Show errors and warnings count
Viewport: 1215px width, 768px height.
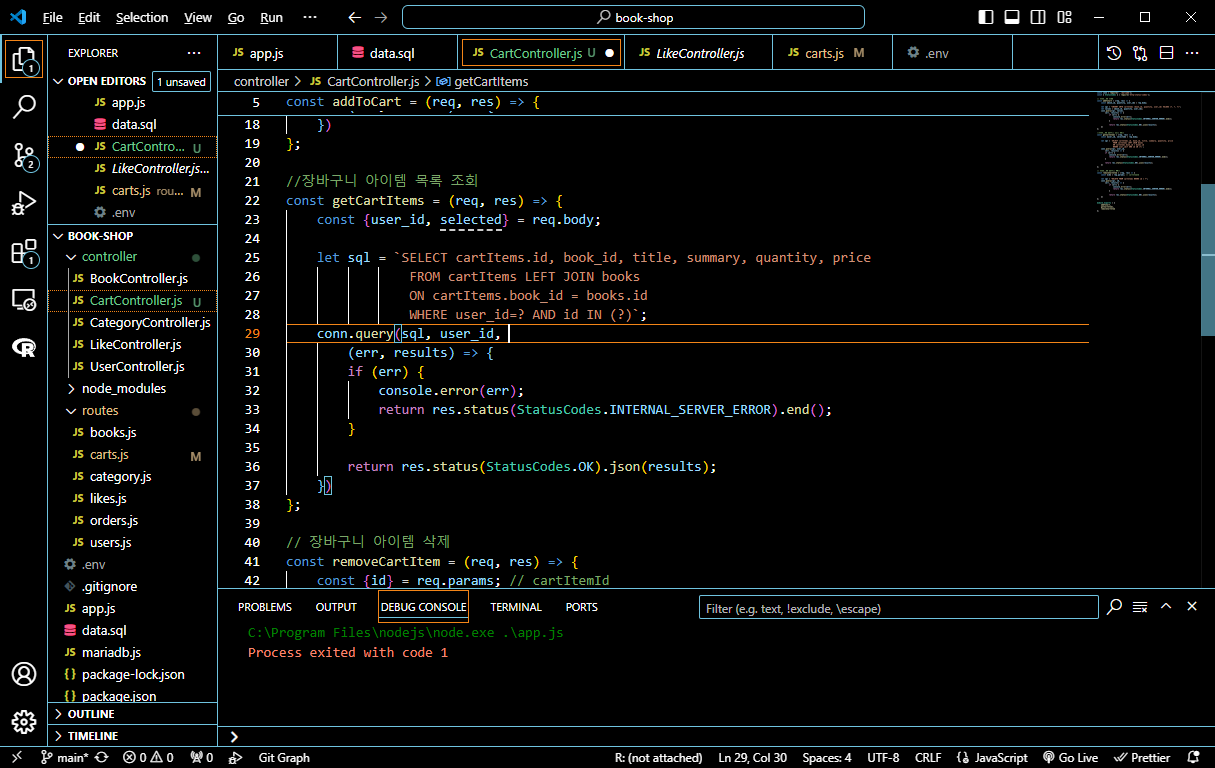(148, 758)
